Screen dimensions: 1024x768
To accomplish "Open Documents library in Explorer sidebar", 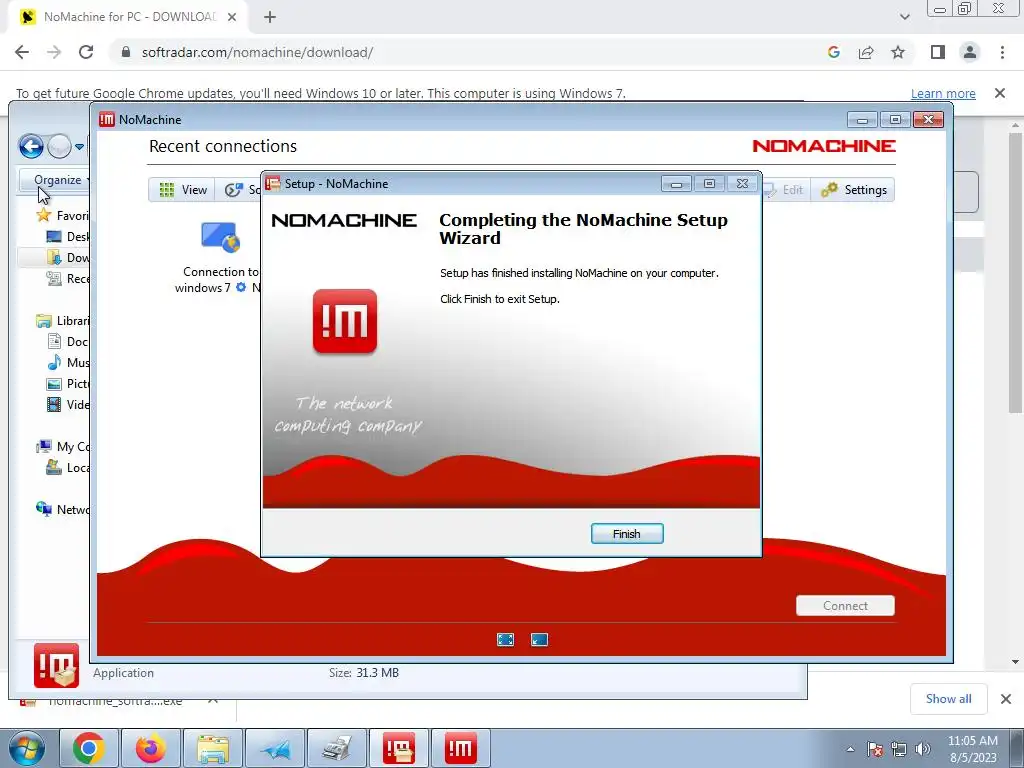I will pyautogui.click(x=67, y=342).
